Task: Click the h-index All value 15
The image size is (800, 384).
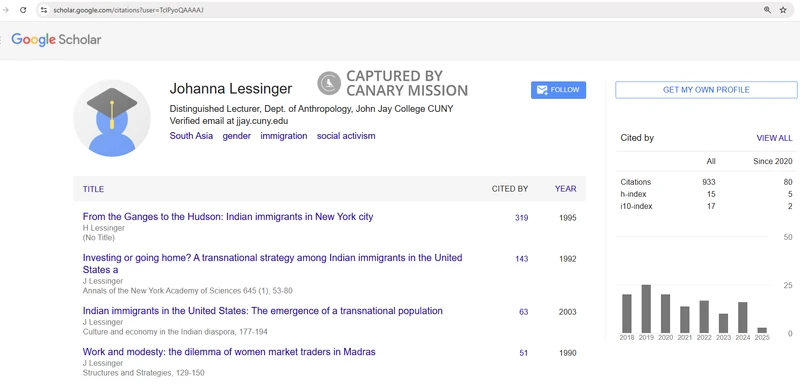Action: [711, 194]
